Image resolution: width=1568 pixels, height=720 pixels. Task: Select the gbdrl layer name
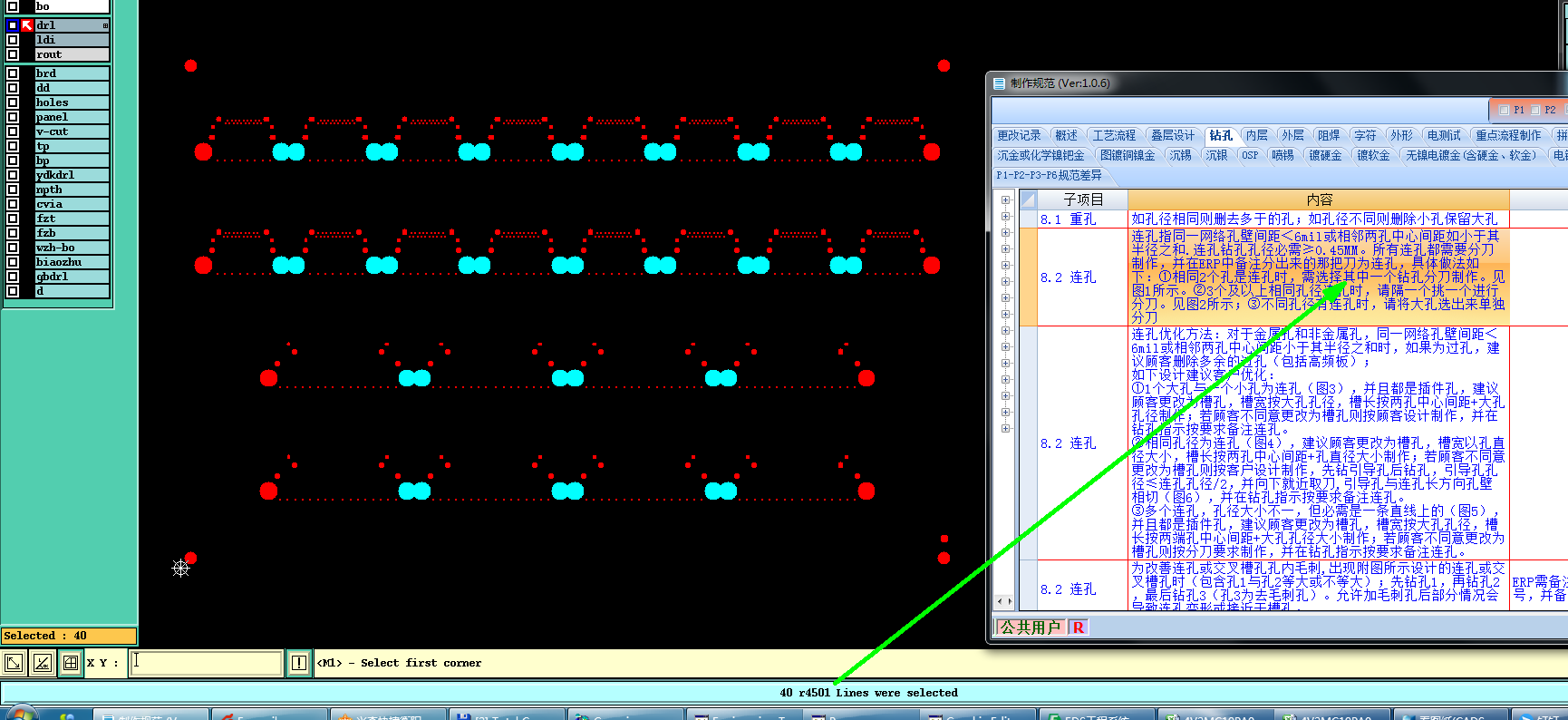click(x=72, y=277)
